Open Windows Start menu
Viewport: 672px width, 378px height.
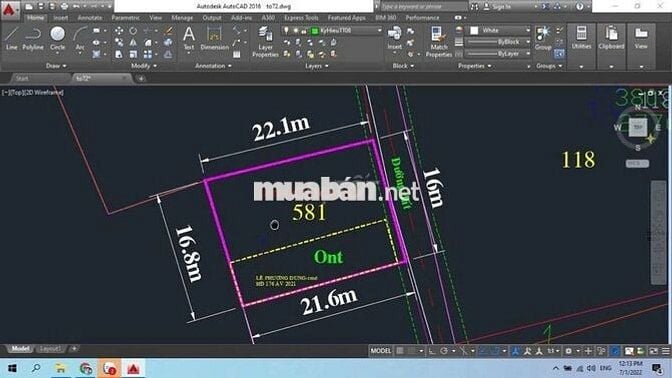pos(12,368)
